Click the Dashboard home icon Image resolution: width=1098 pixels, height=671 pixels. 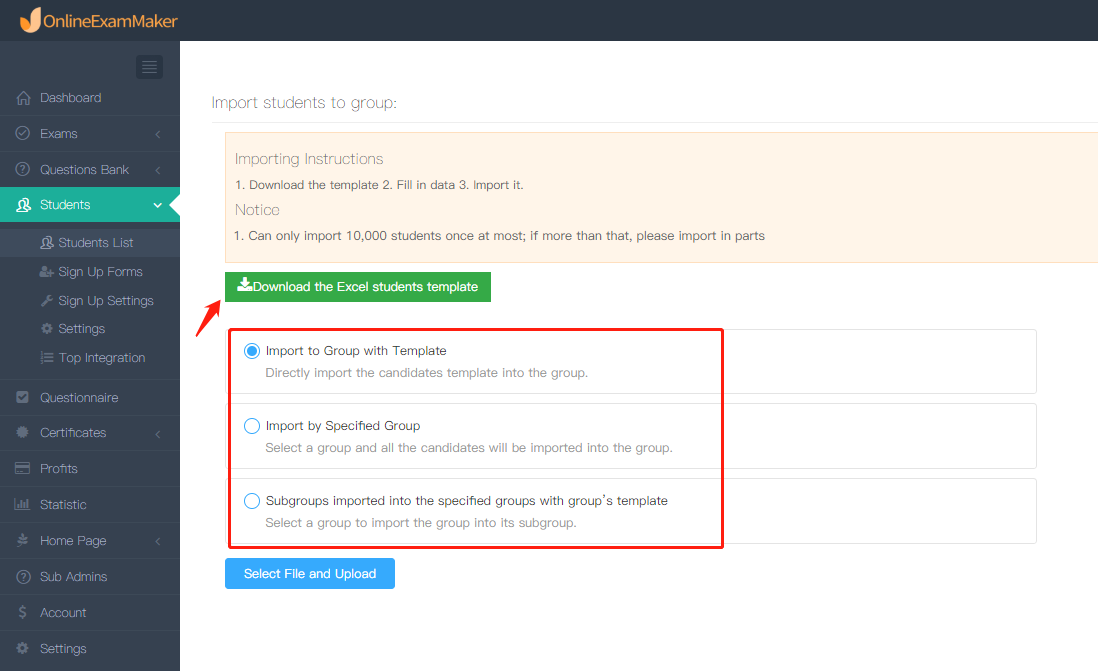[x=23, y=98]
